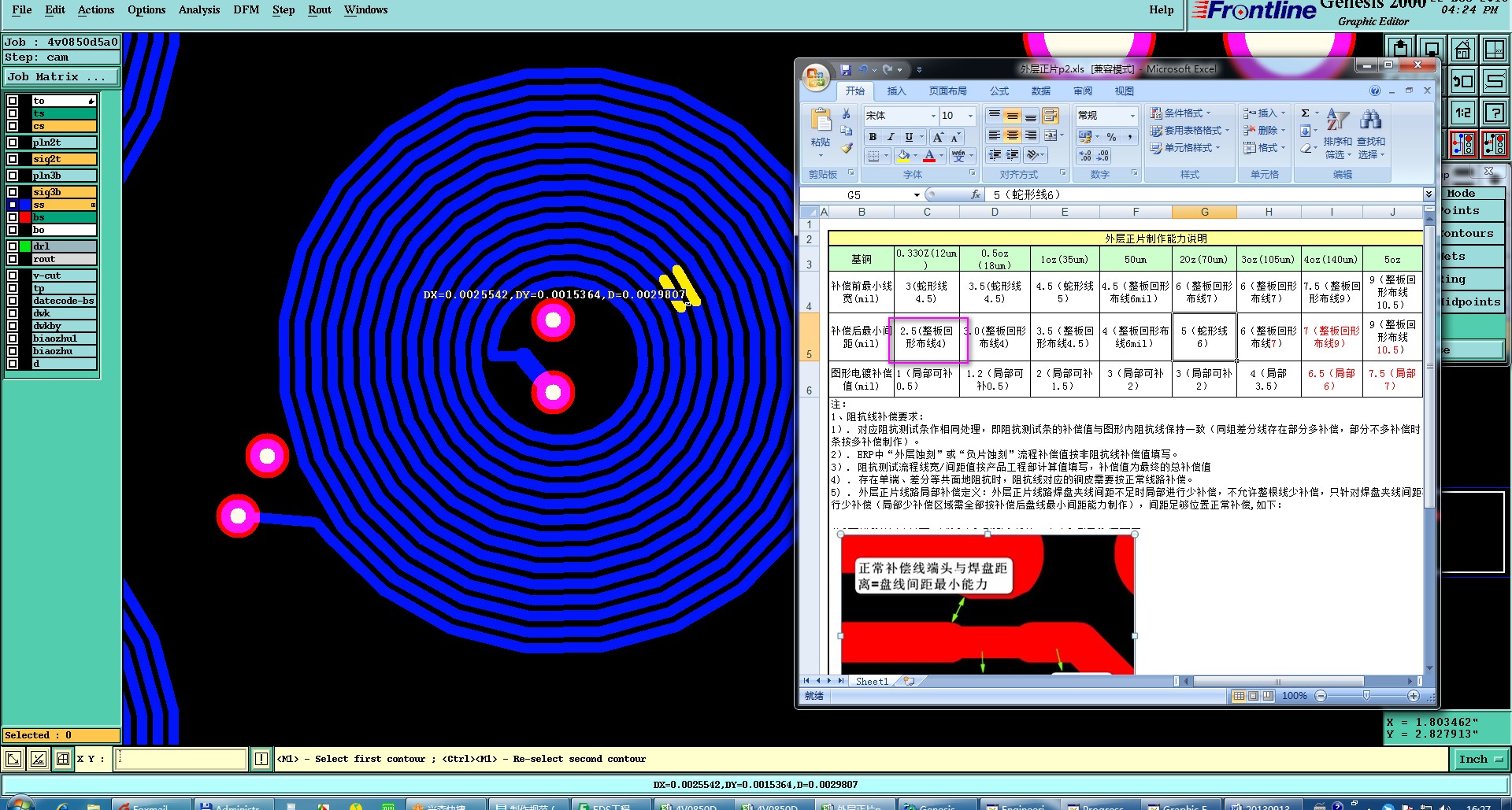
Task: Click the question mark help icon in Genesis
Action: [x=1494, y=113]
